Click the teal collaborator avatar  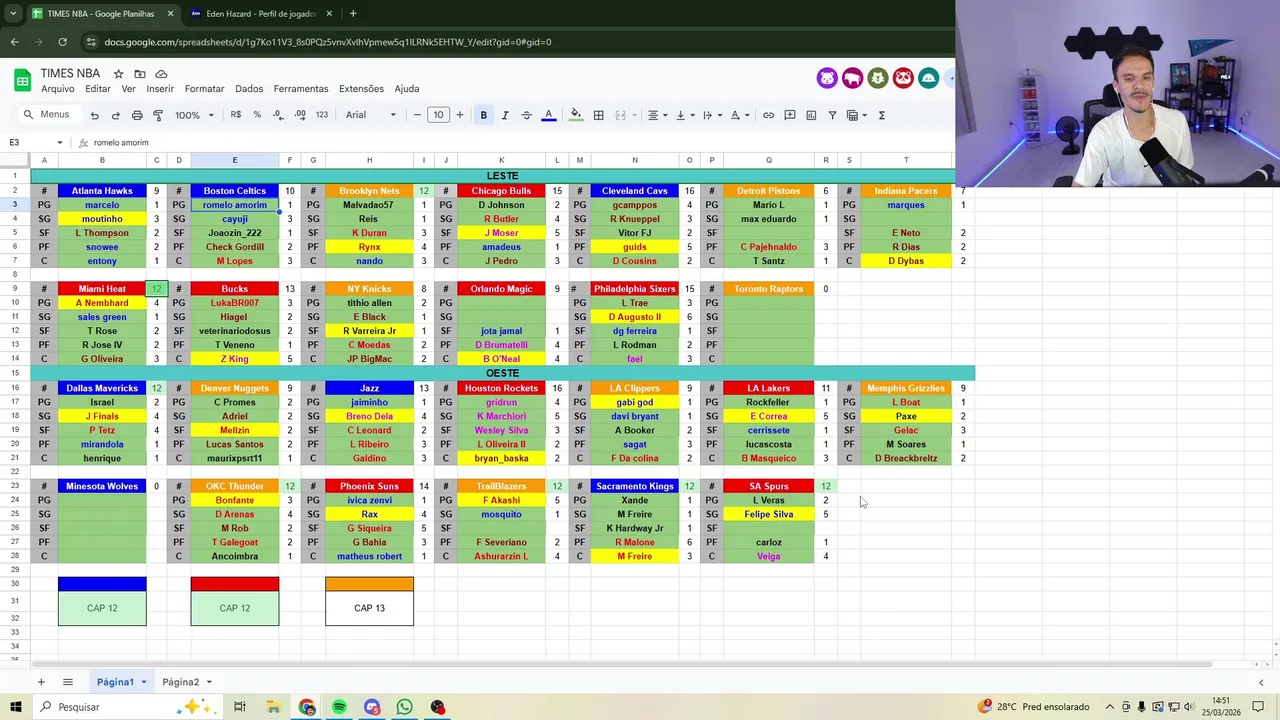tap(928, 78)
